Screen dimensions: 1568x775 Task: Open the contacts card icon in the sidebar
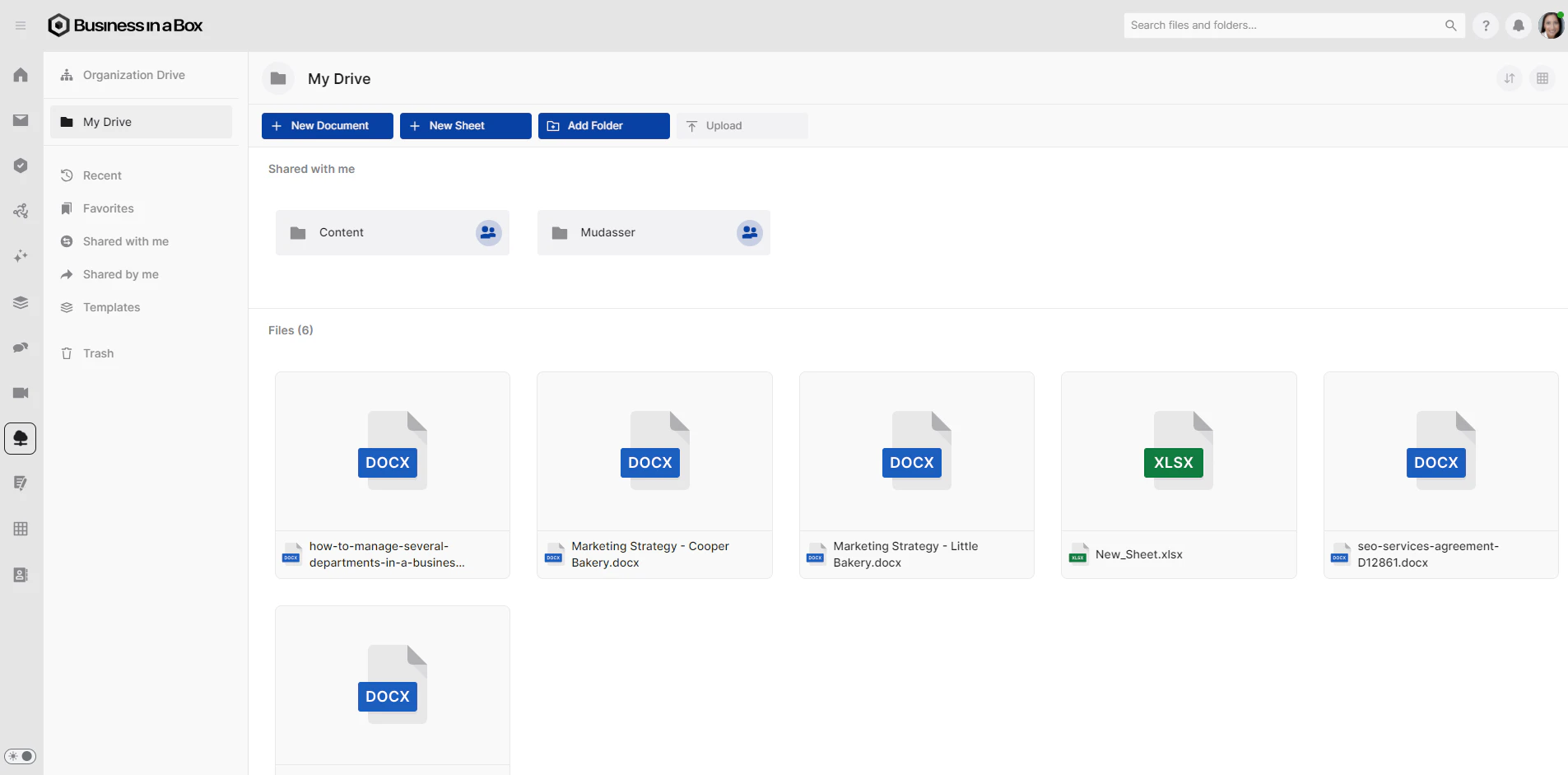pos(21,575)
